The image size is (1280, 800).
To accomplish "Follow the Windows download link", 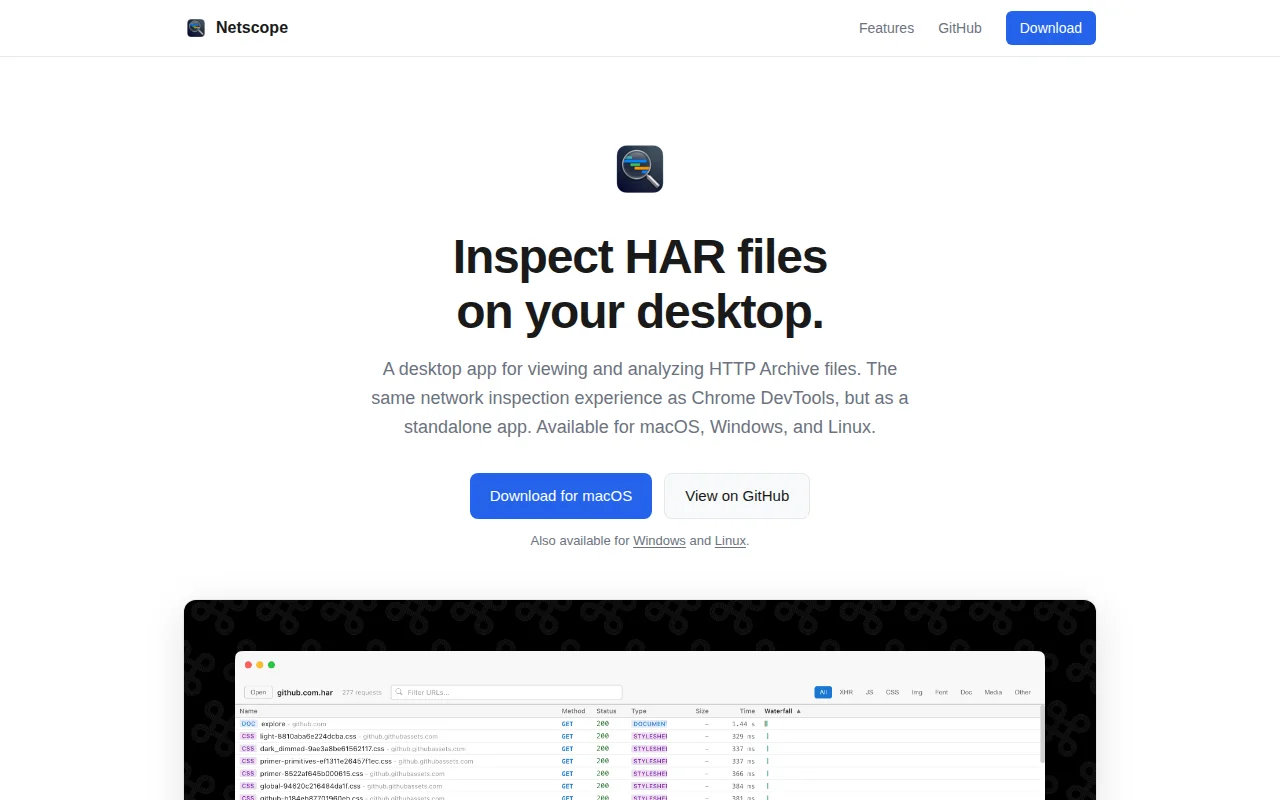I will tap(659, 541).
